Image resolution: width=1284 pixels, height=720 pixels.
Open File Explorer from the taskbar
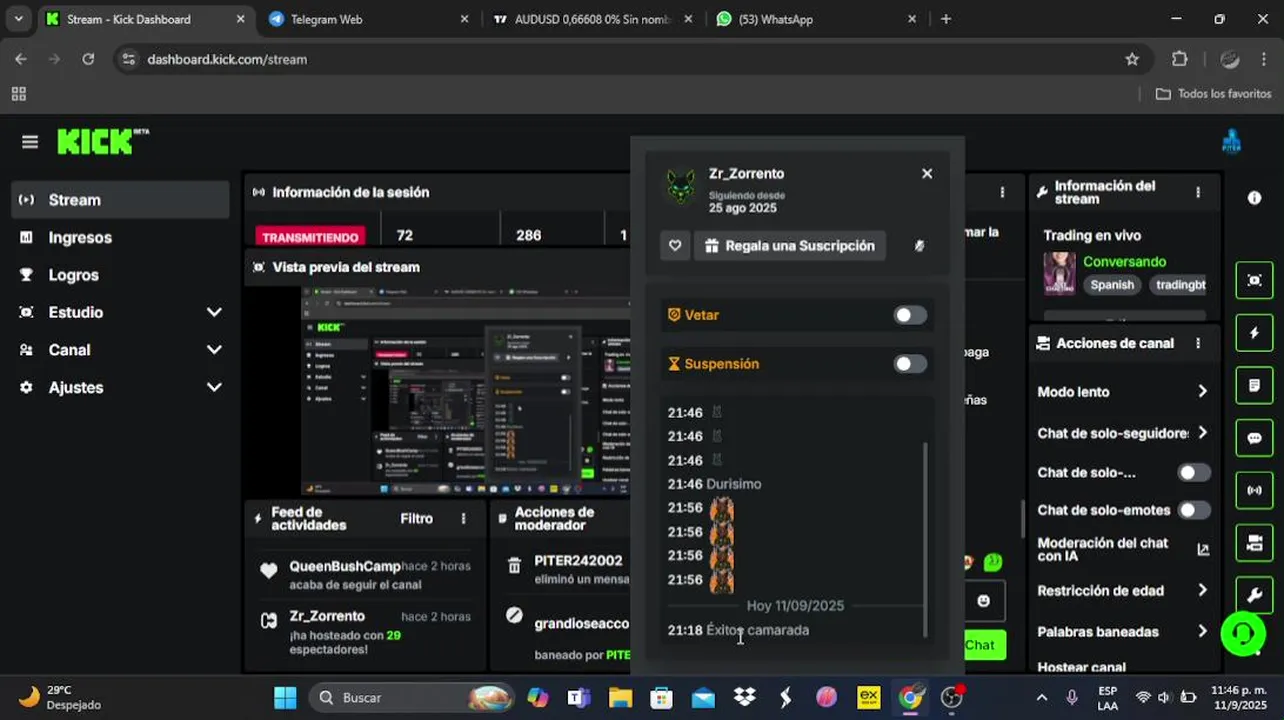point(620,697)
